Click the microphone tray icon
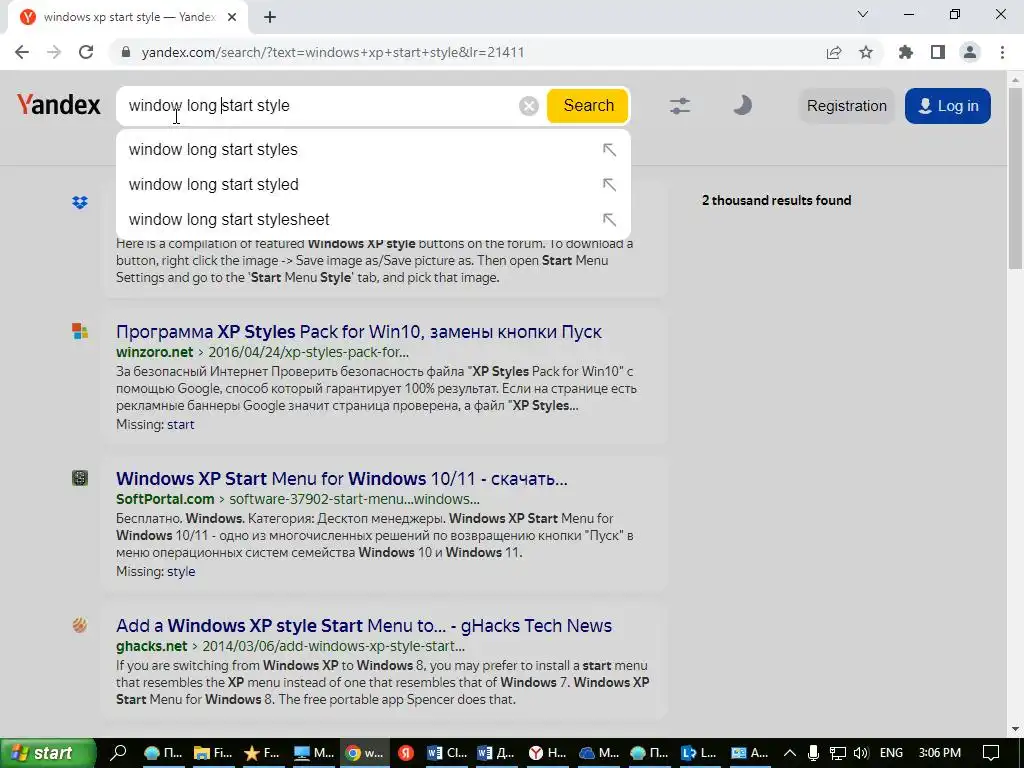The width and height of the screenshot is (1024, 768). (x=813, y=753)
